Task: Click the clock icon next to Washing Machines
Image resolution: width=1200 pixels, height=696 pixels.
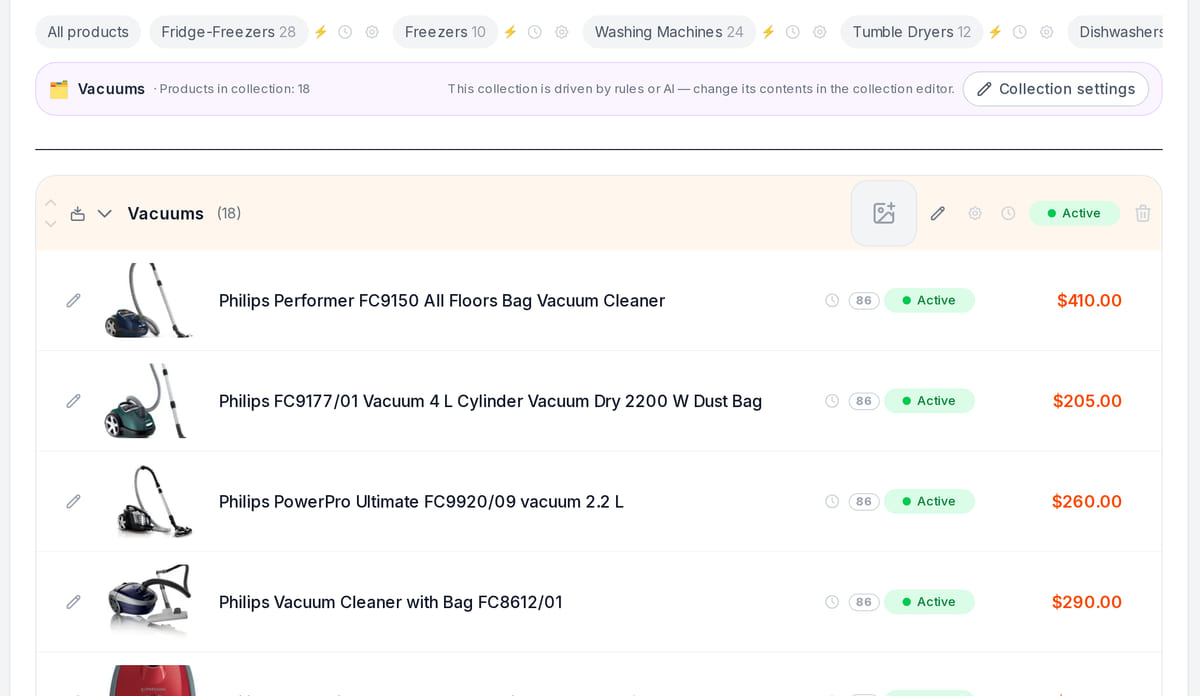Action: tap(793, 32)
